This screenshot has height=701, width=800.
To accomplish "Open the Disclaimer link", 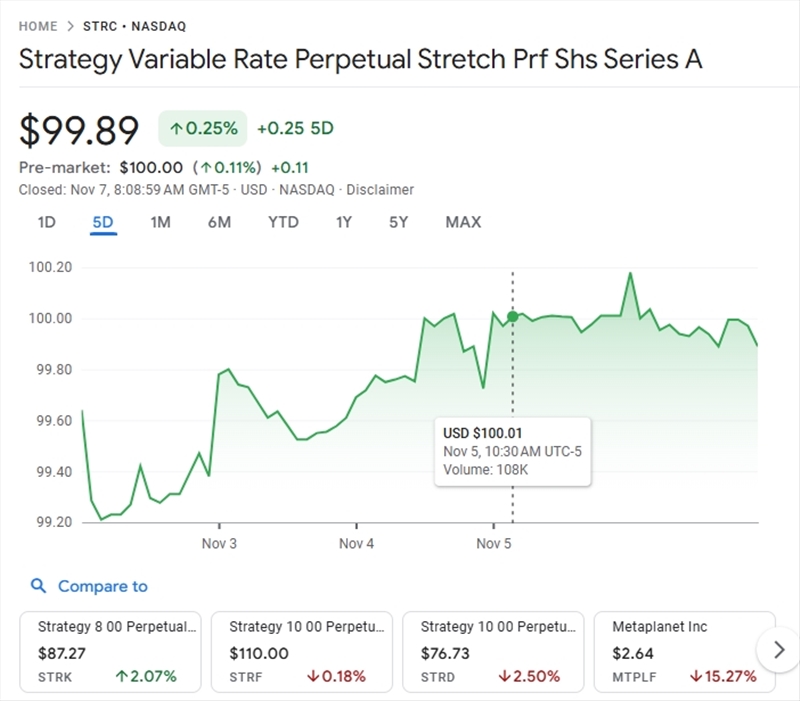I will (380, 189).
